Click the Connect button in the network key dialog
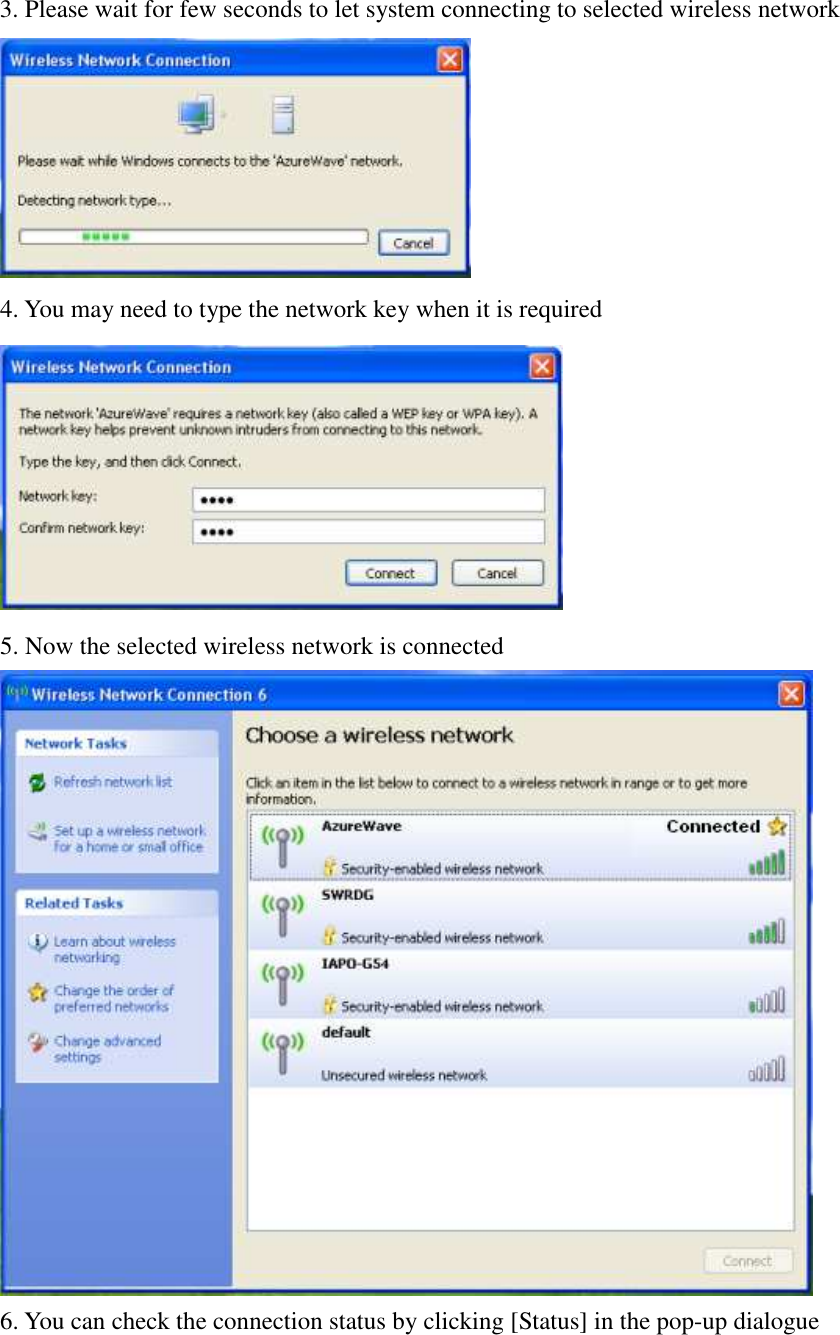The width and height of the screenshot is (840, 1335). [391, 573]
